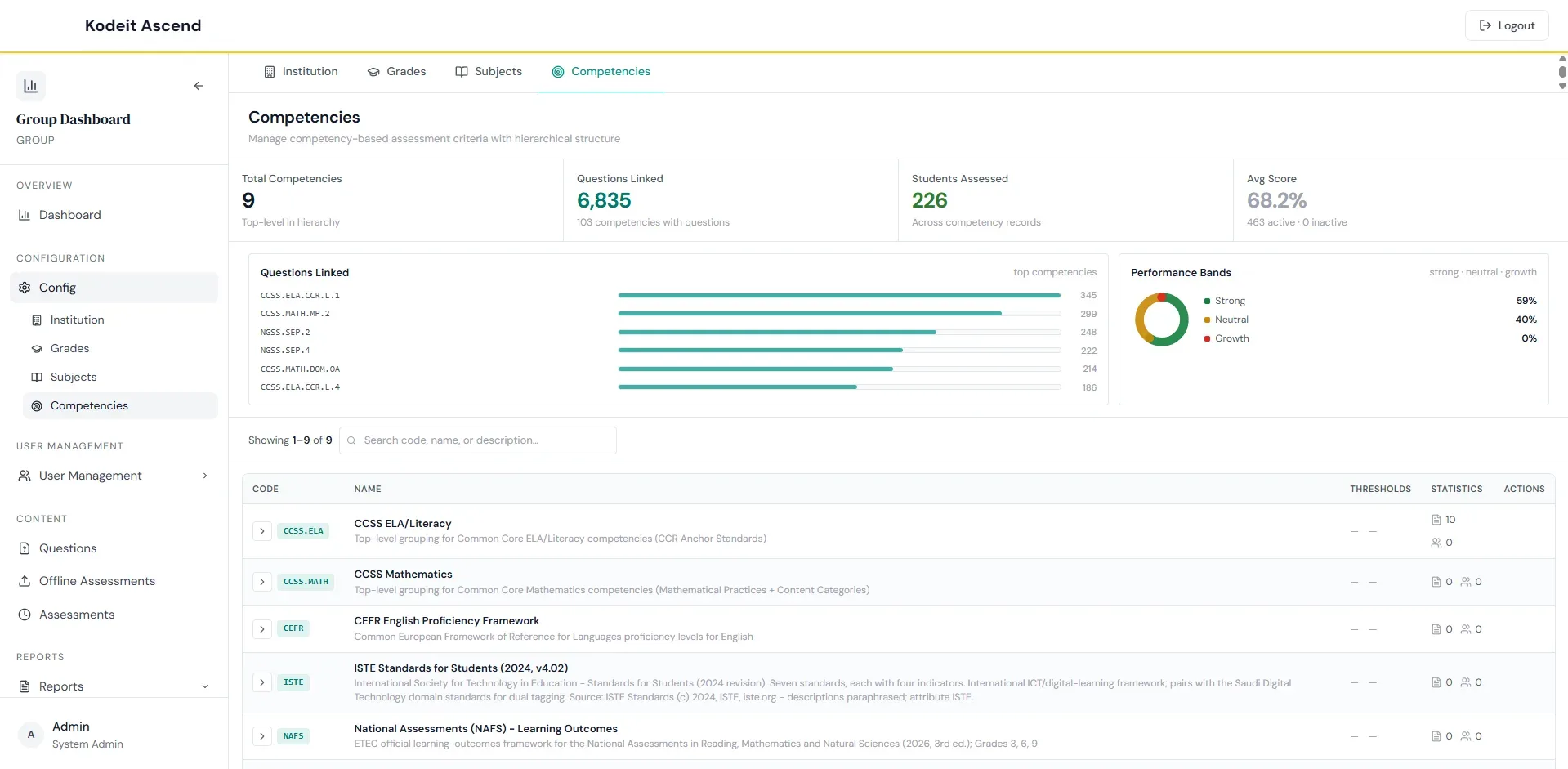1568x769 pixels.
Task: Click the Reports document icon
Action: click(25, 686)
